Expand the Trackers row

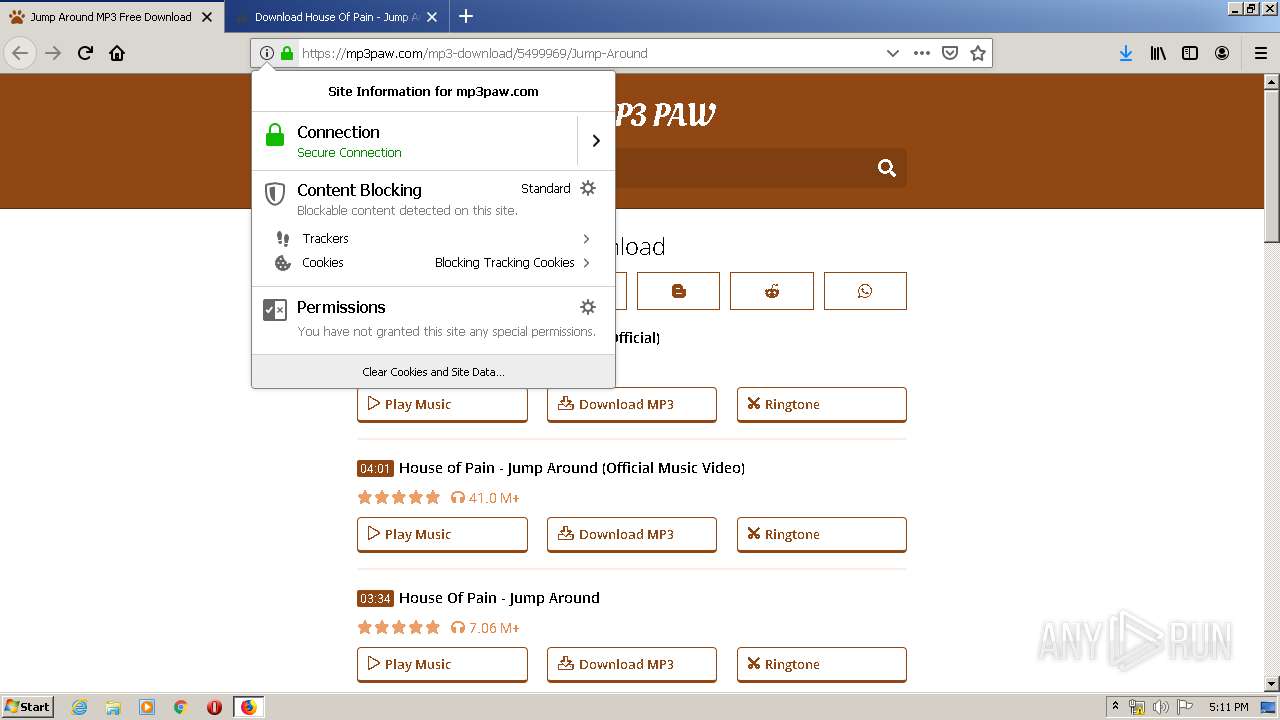[433, 238]
